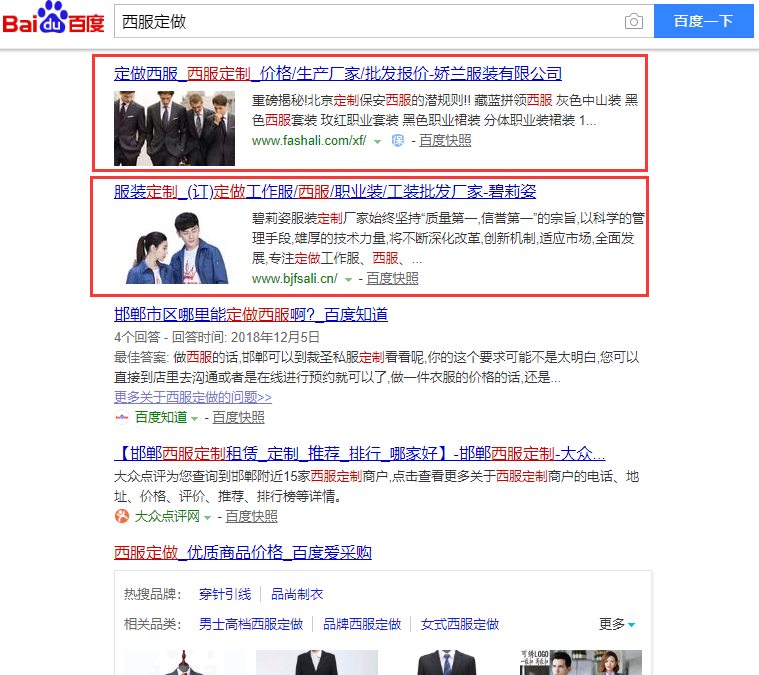This screenshot has width=759, height=675.
Task: Open the 碧莉姿 workwear result title
Action: tap(325, 191)
